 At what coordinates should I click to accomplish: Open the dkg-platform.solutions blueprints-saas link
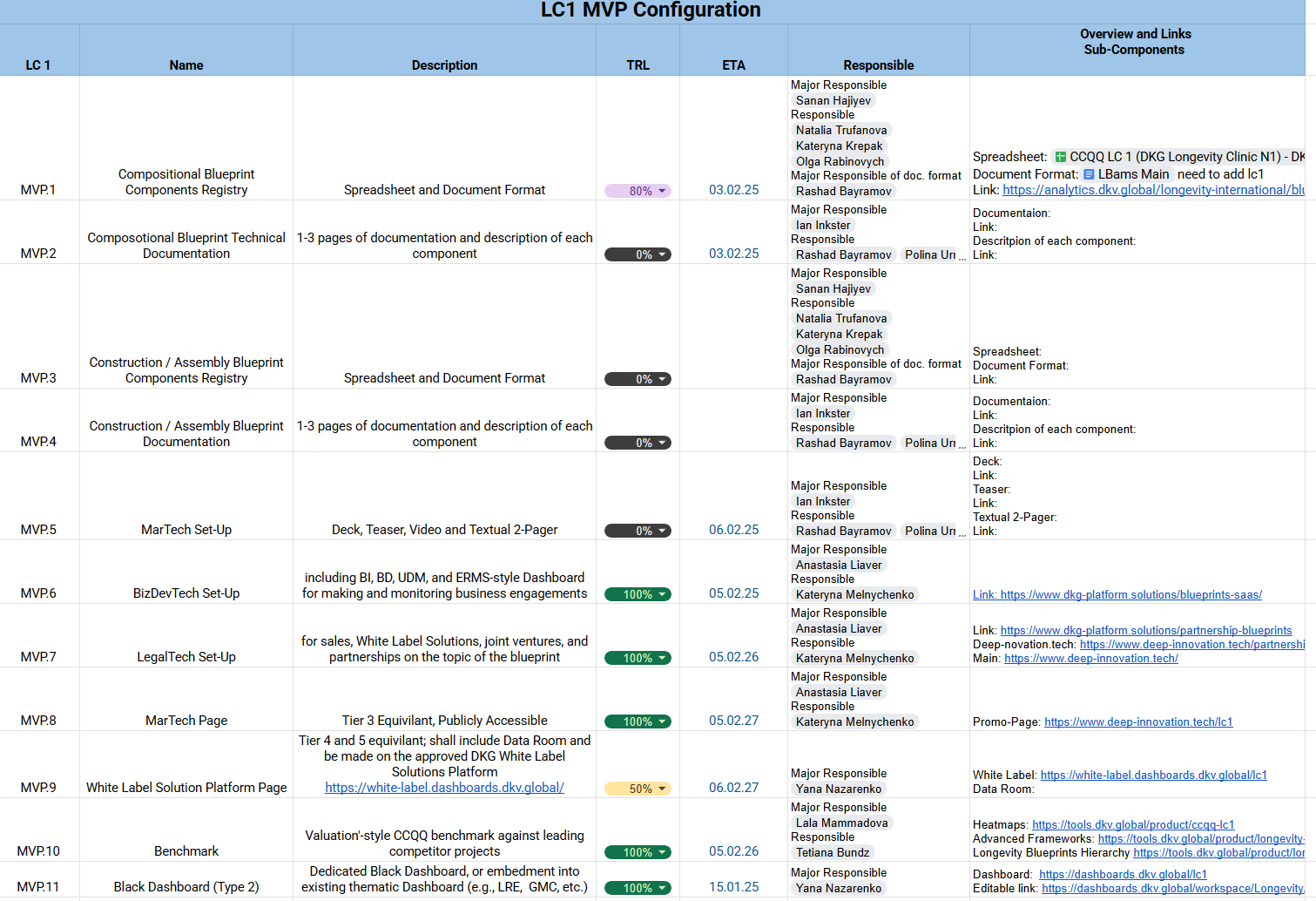[1130, 594]
